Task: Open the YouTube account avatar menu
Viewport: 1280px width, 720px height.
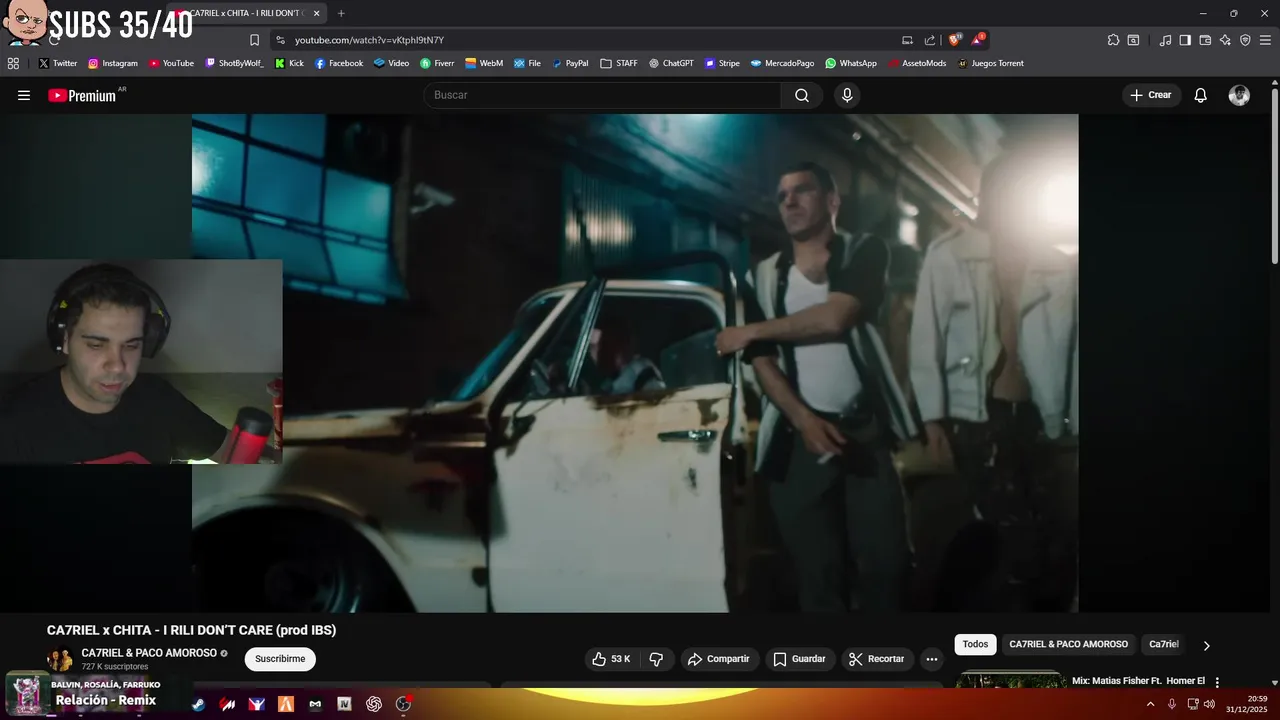Action: click(x=1239, y=95)
